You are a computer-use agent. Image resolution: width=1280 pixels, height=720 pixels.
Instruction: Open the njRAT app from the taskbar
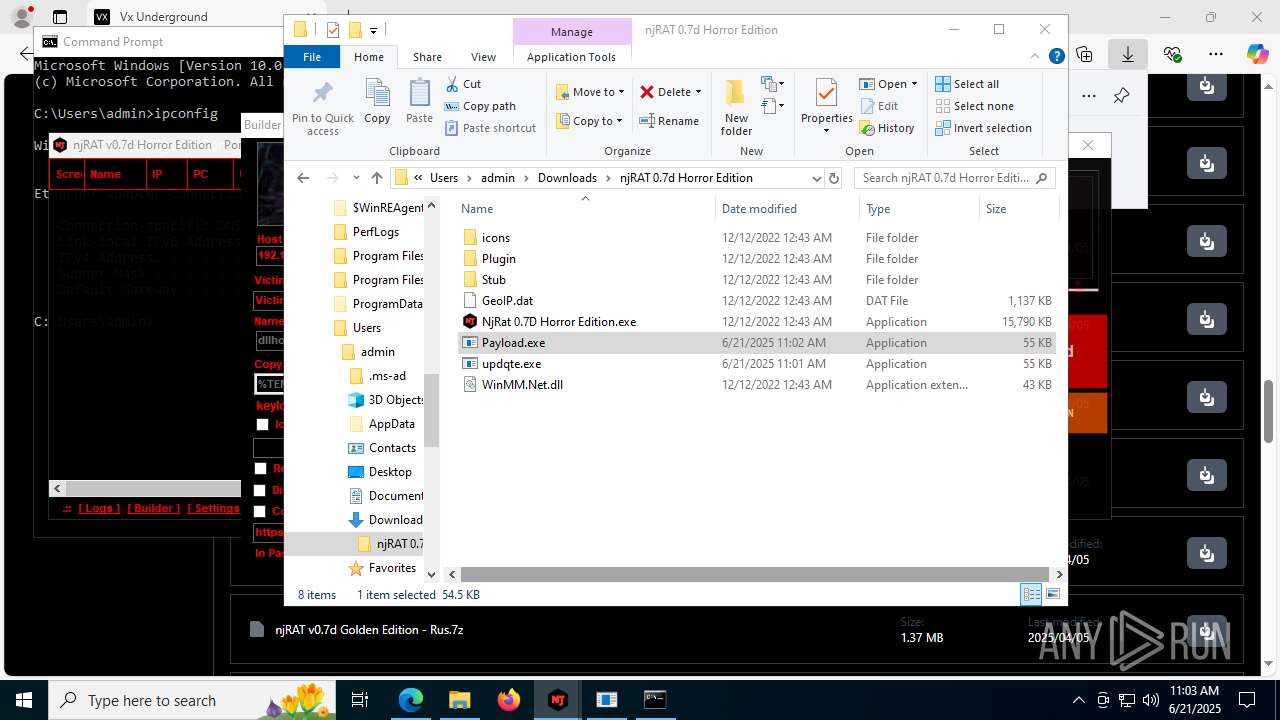coord(558,700)
